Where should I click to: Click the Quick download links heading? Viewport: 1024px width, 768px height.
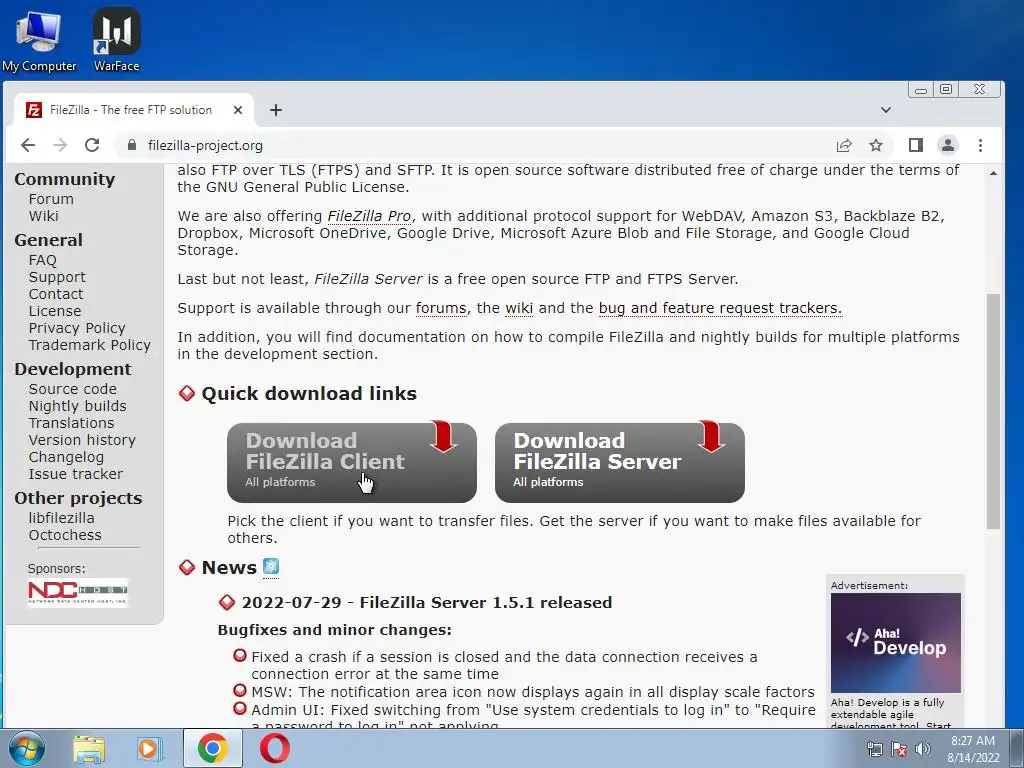[x=309, y=394]
